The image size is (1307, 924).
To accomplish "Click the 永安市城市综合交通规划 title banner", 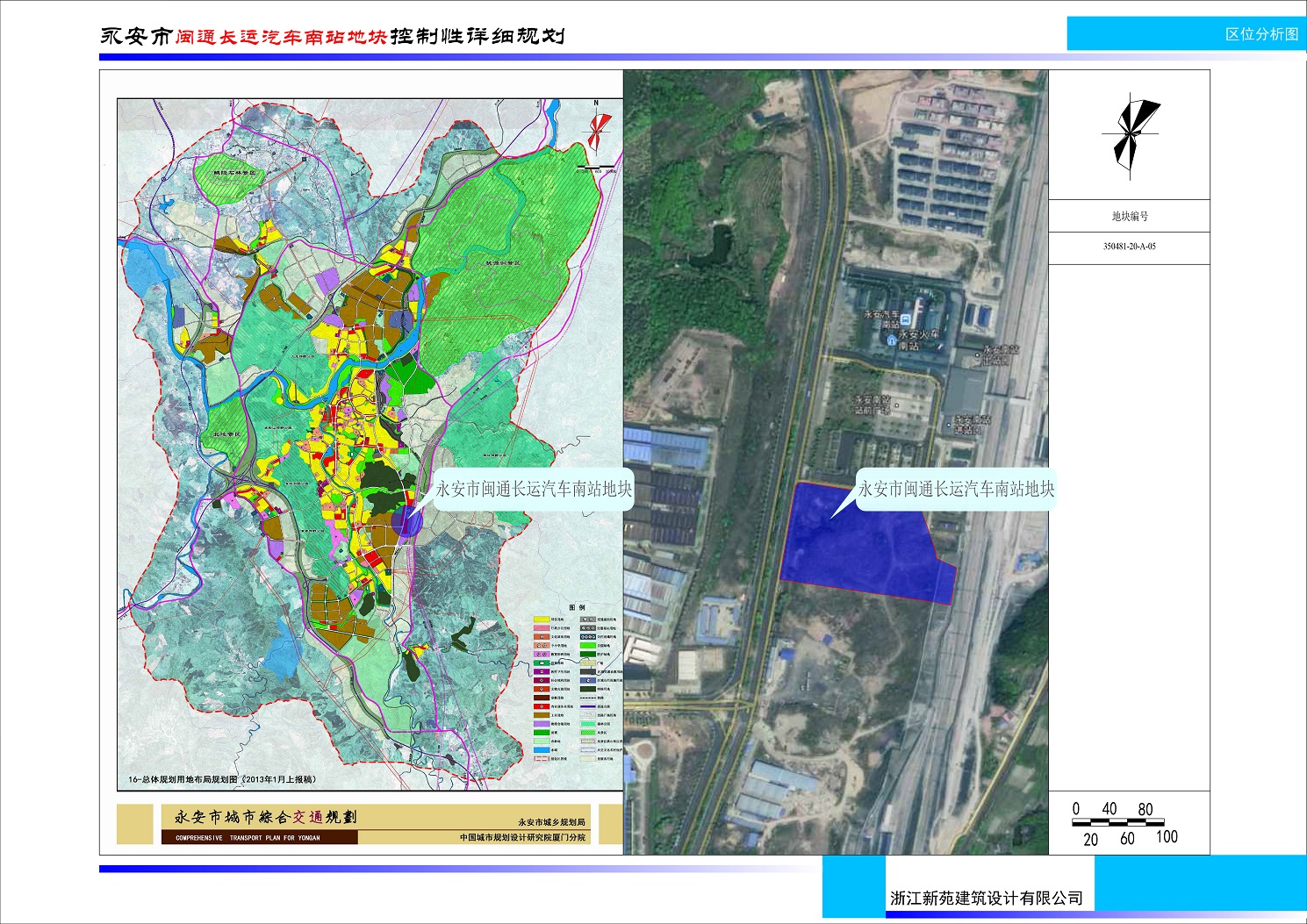I will [266, 817].
